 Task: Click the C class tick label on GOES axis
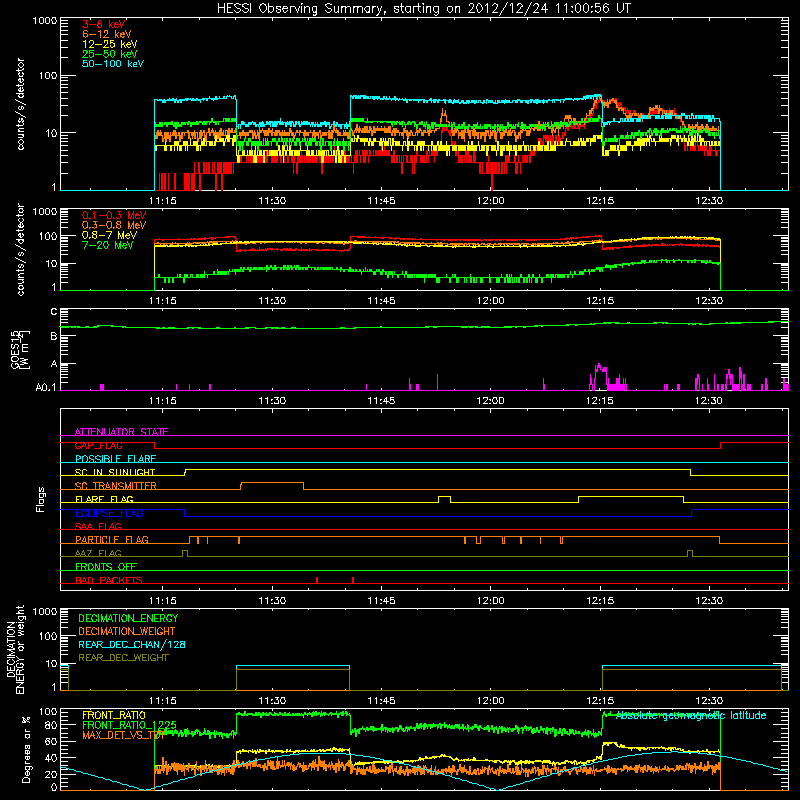(54, 312)
